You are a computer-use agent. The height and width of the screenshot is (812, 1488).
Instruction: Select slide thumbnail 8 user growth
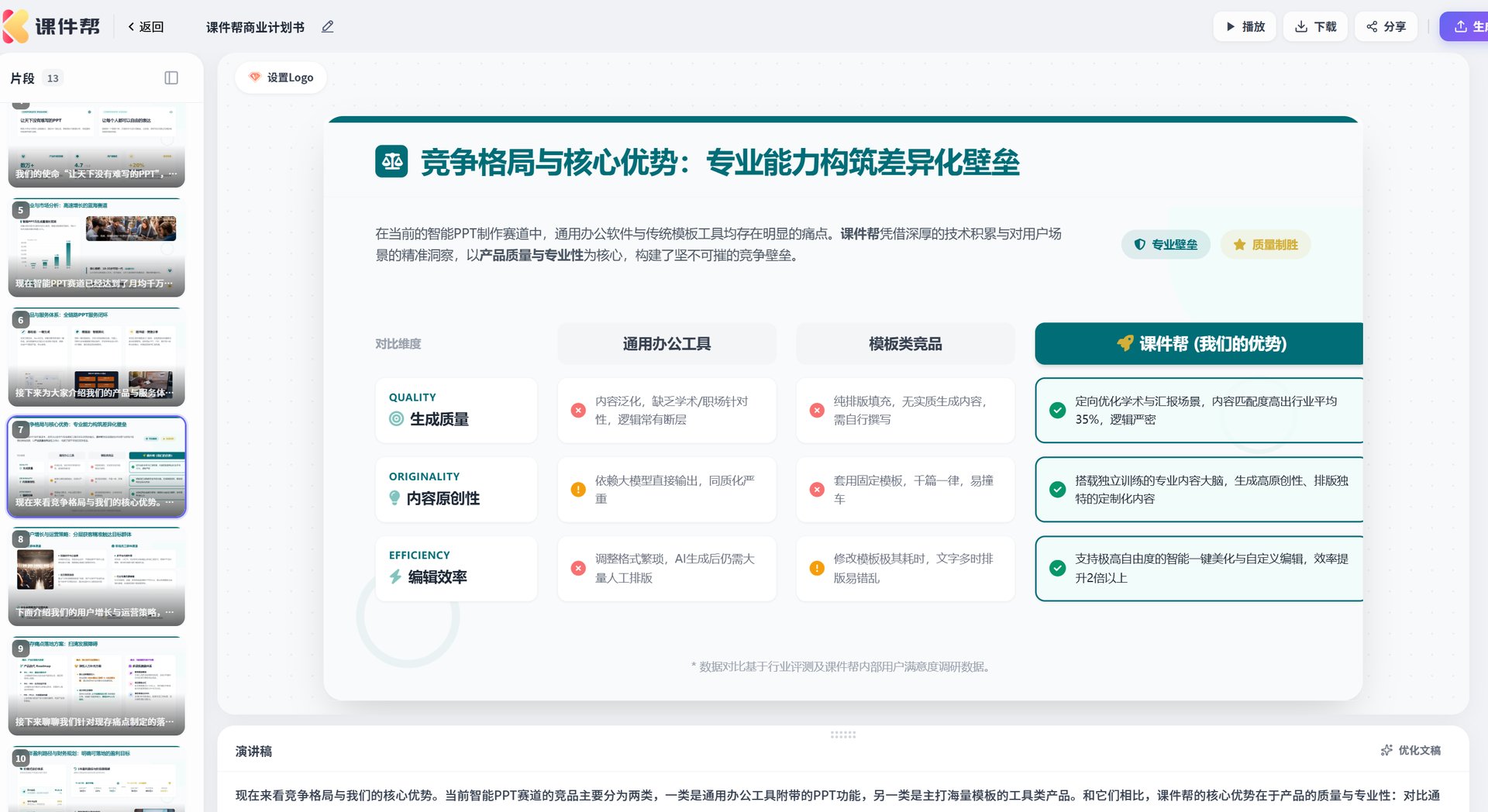click(97, 576)
